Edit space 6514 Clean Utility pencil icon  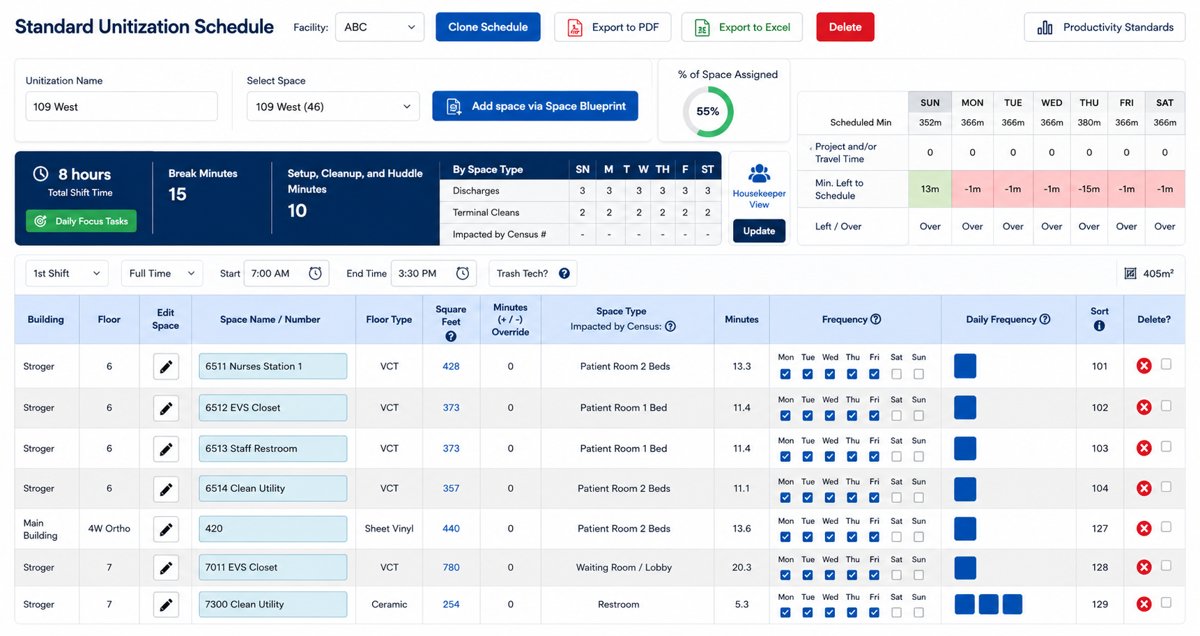(166, 489)
